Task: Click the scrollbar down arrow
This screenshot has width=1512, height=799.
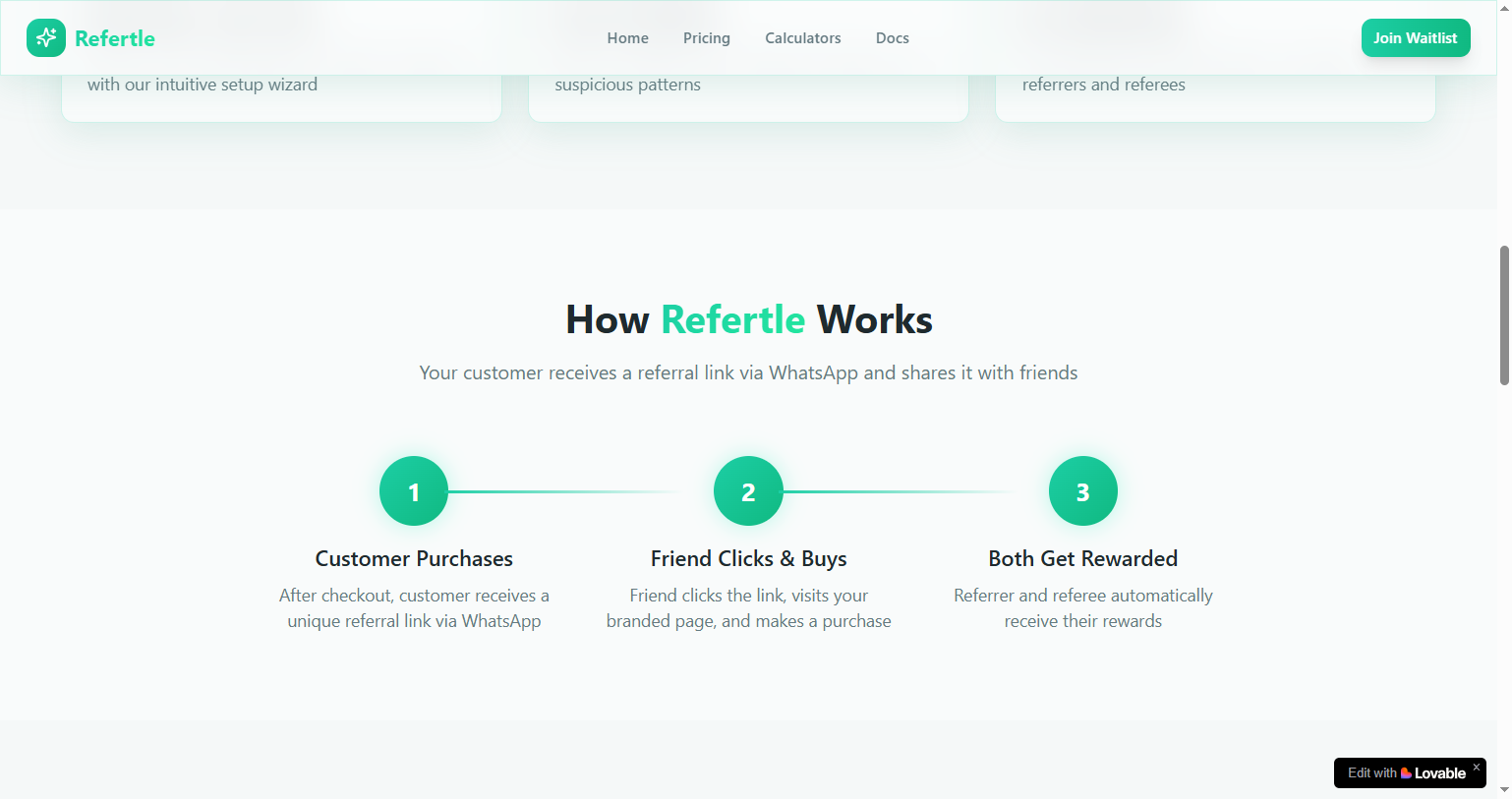Action: coord(1504,791)
